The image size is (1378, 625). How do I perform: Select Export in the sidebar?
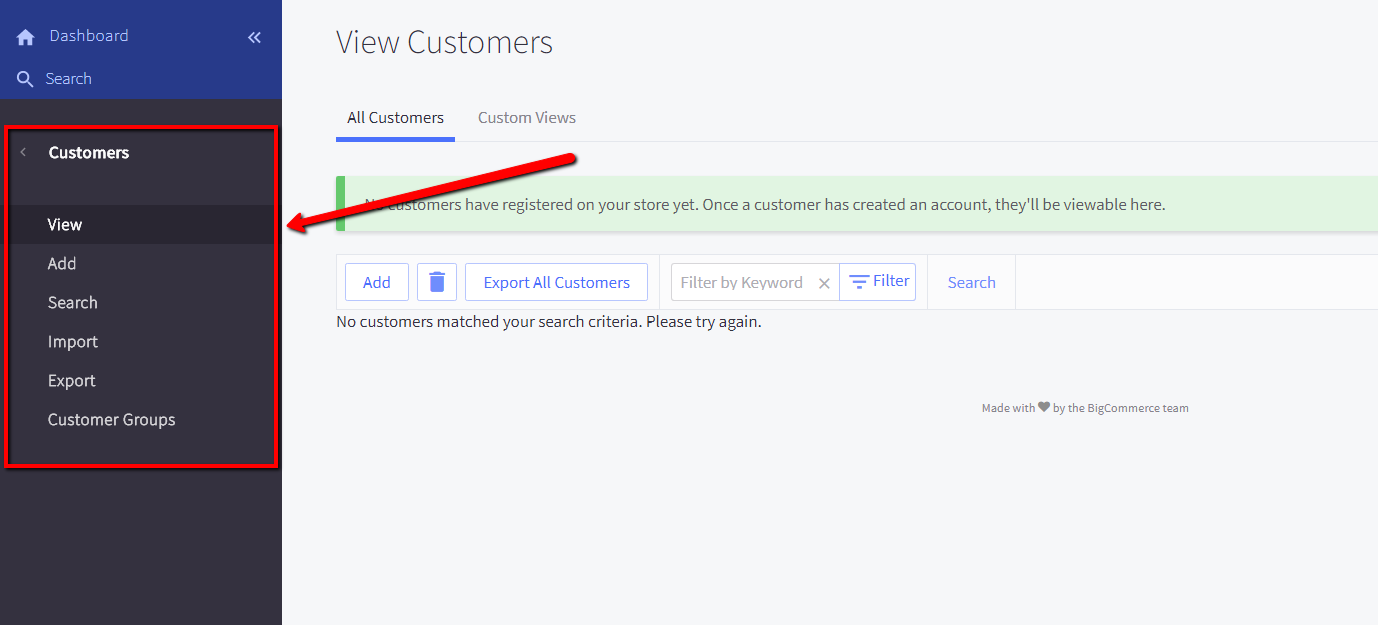click(x=71, y=380)
